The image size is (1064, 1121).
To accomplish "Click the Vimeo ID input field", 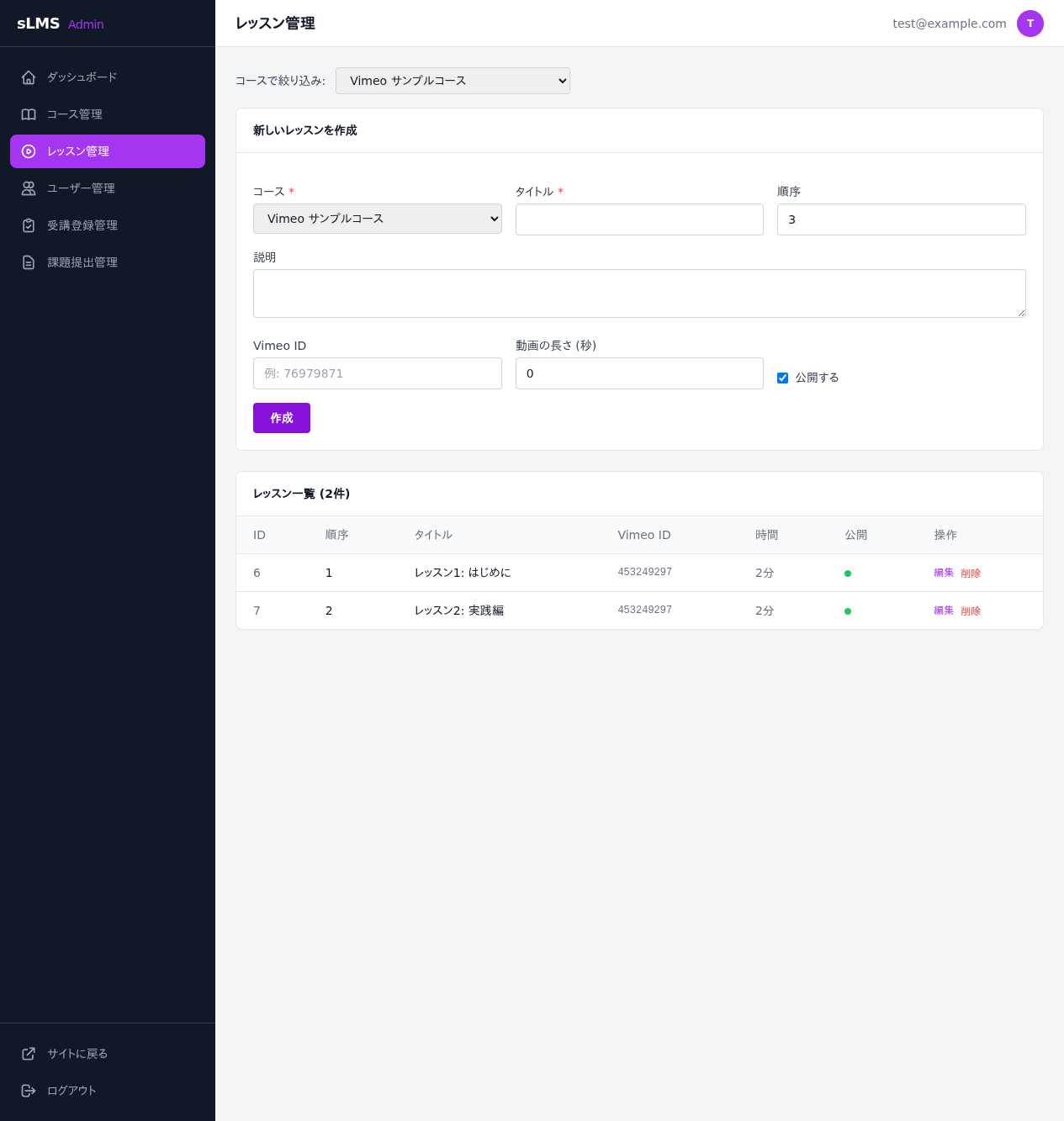I will pyautogui.click(x=377, y=373).
